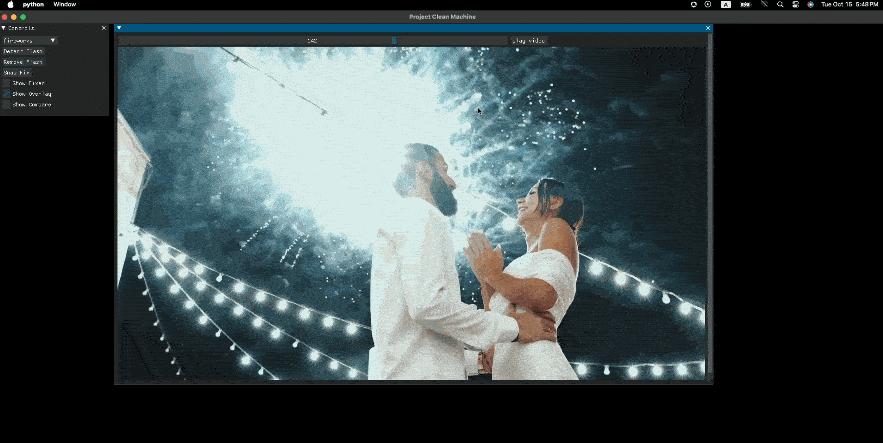The image size is (883, 443).
Task: Click the Wi-Fi status icon
Action: click(764, 5)
